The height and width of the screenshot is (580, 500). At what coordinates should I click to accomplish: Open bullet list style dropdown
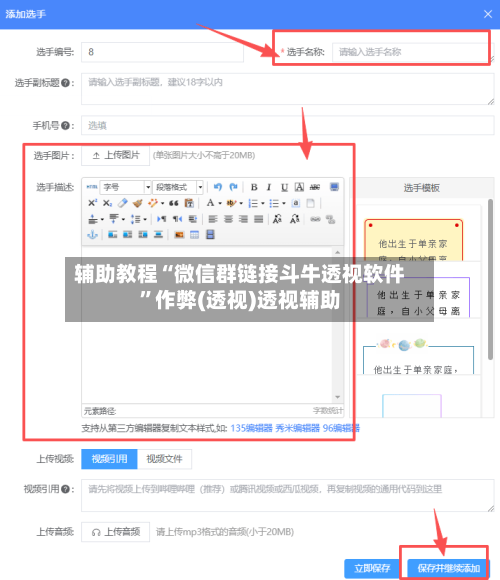pyautogui.click(x=284, y=203)
